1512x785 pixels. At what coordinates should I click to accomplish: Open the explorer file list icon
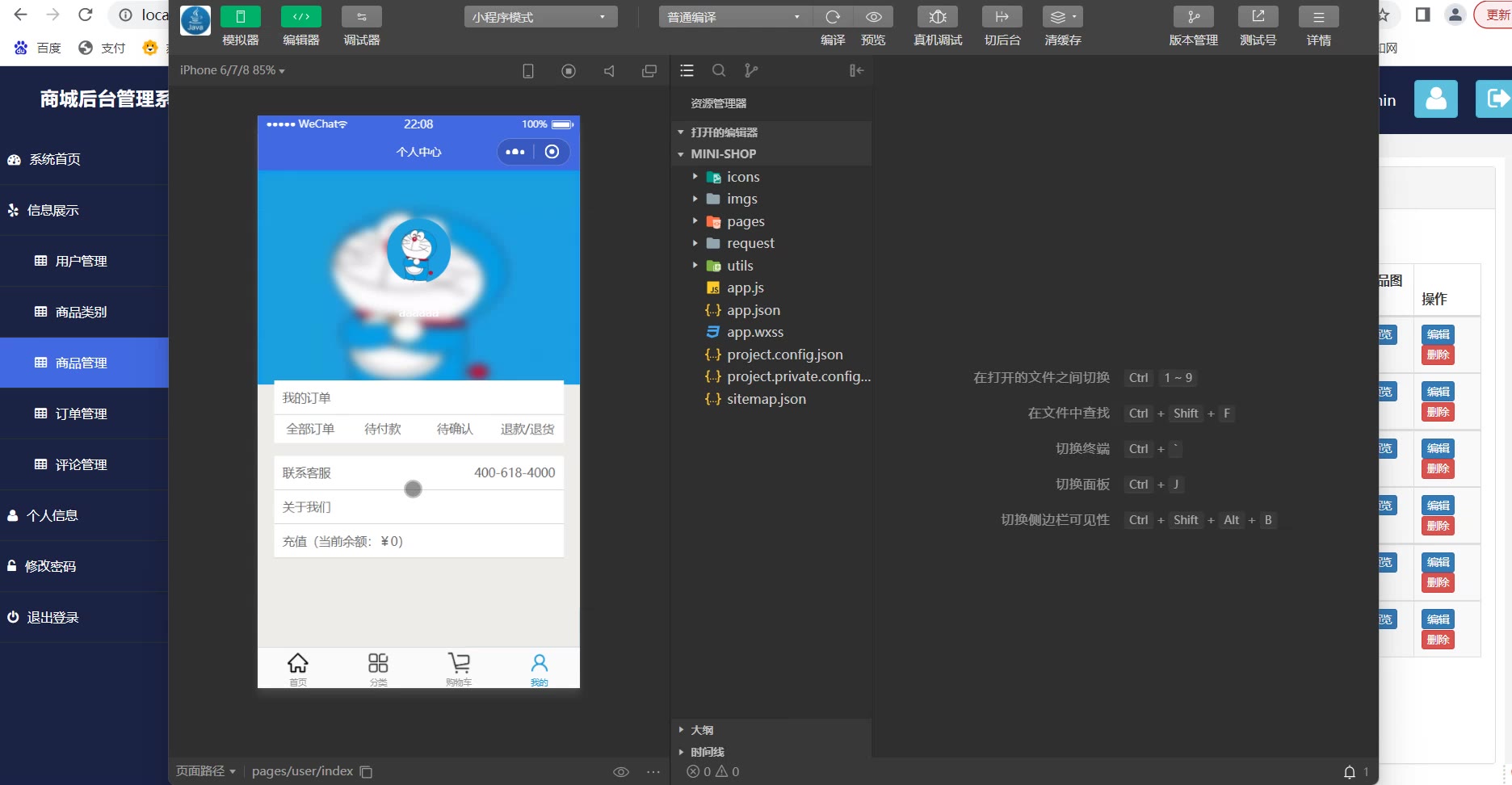(x=687, y=71)
